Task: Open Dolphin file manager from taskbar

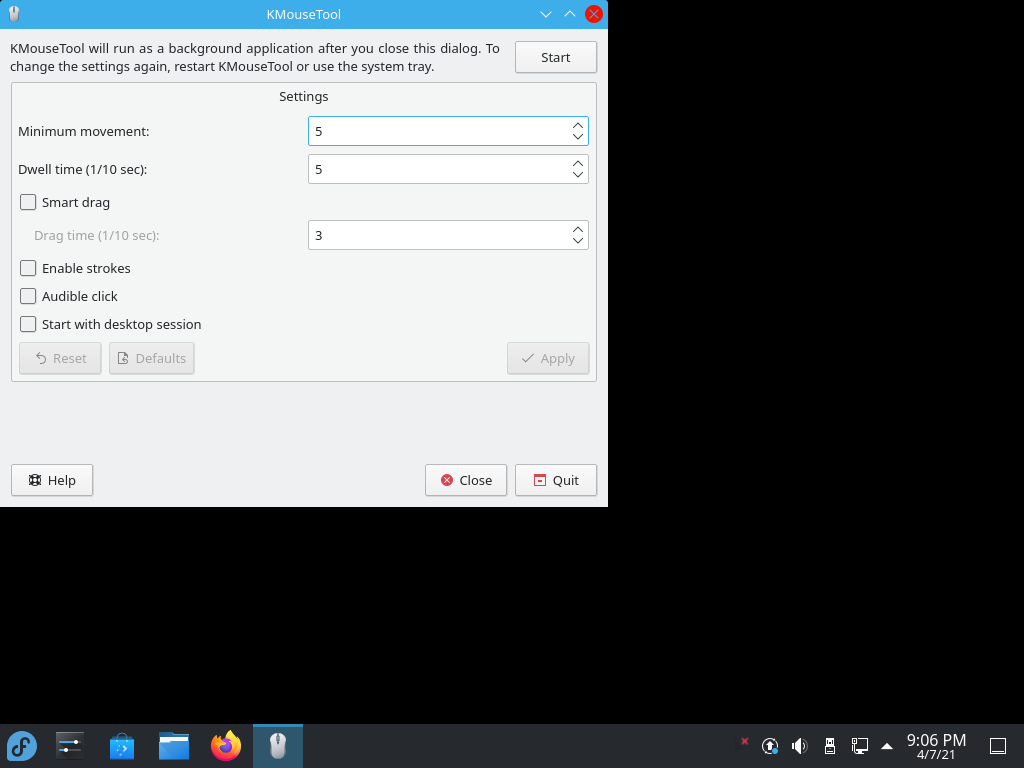Action: click(174, 746)
